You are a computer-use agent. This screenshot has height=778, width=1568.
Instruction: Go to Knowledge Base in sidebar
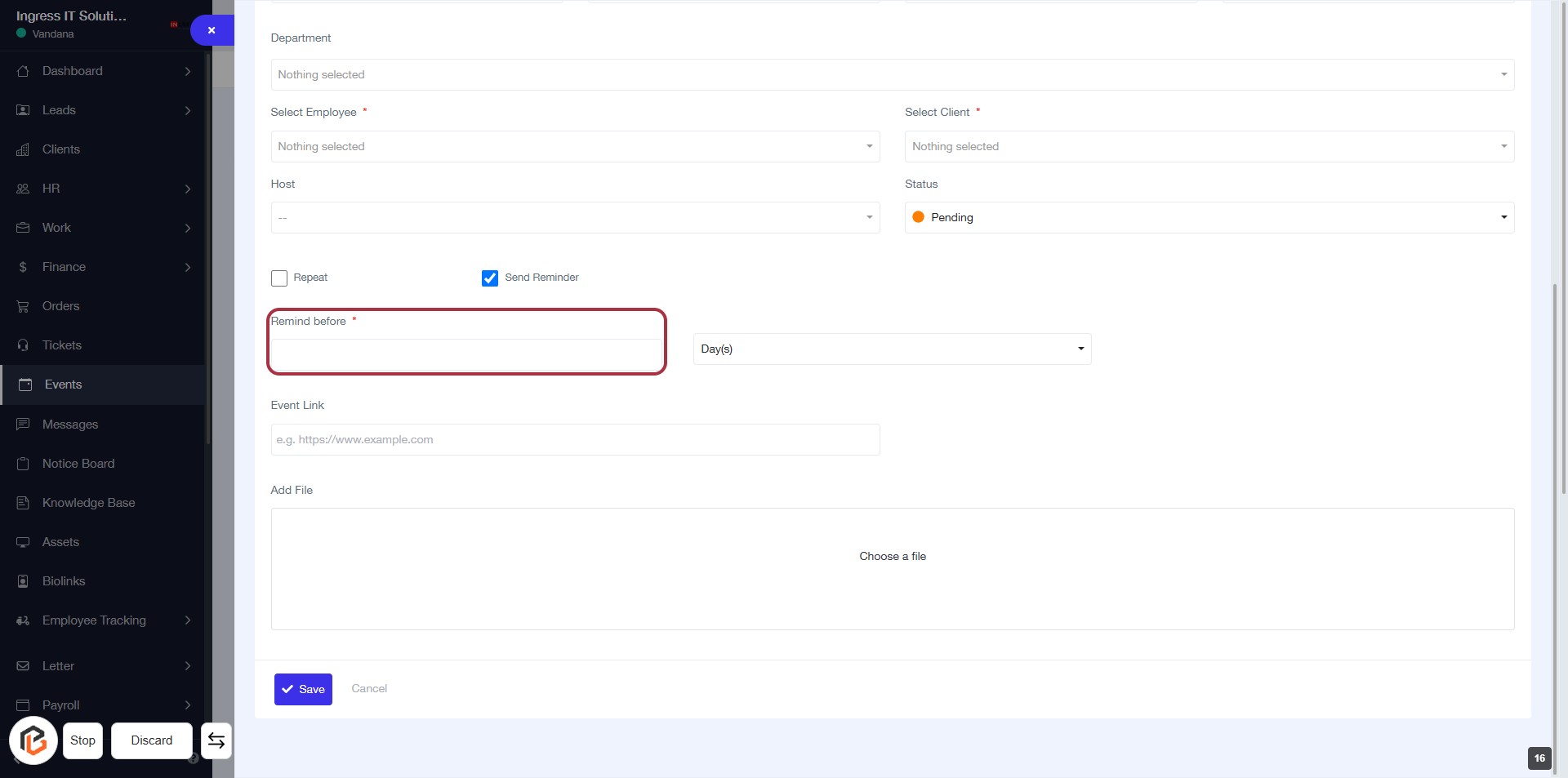88,503
